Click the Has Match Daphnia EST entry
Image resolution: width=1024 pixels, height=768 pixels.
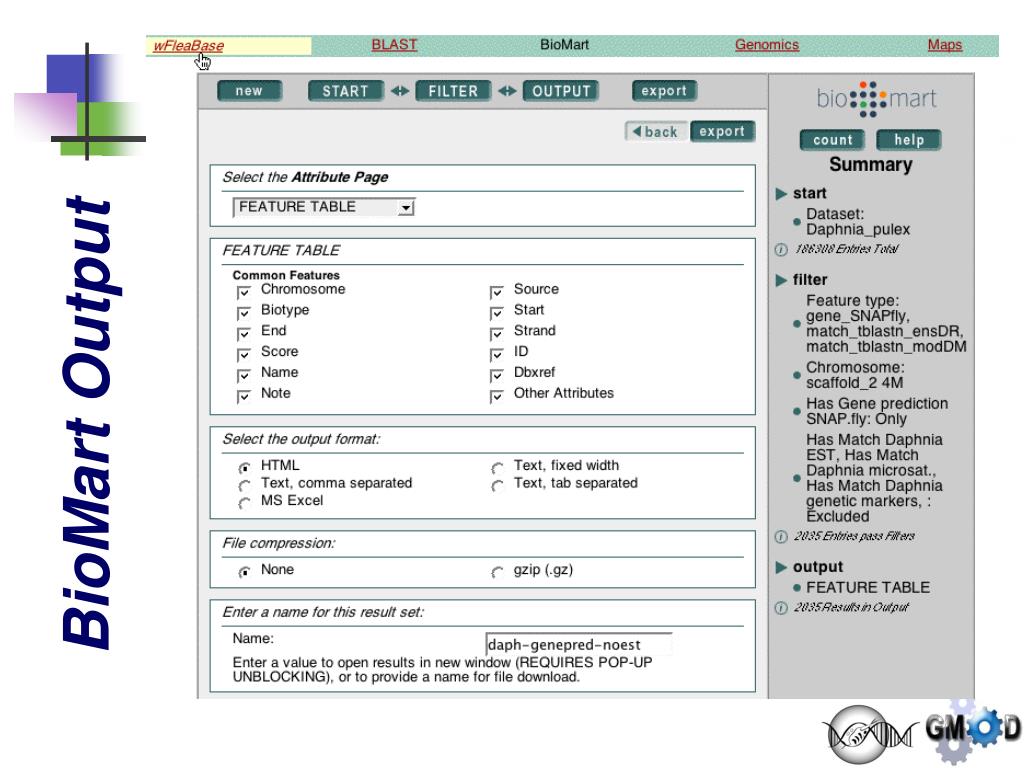pyautogui.click(x=874, y=478)
